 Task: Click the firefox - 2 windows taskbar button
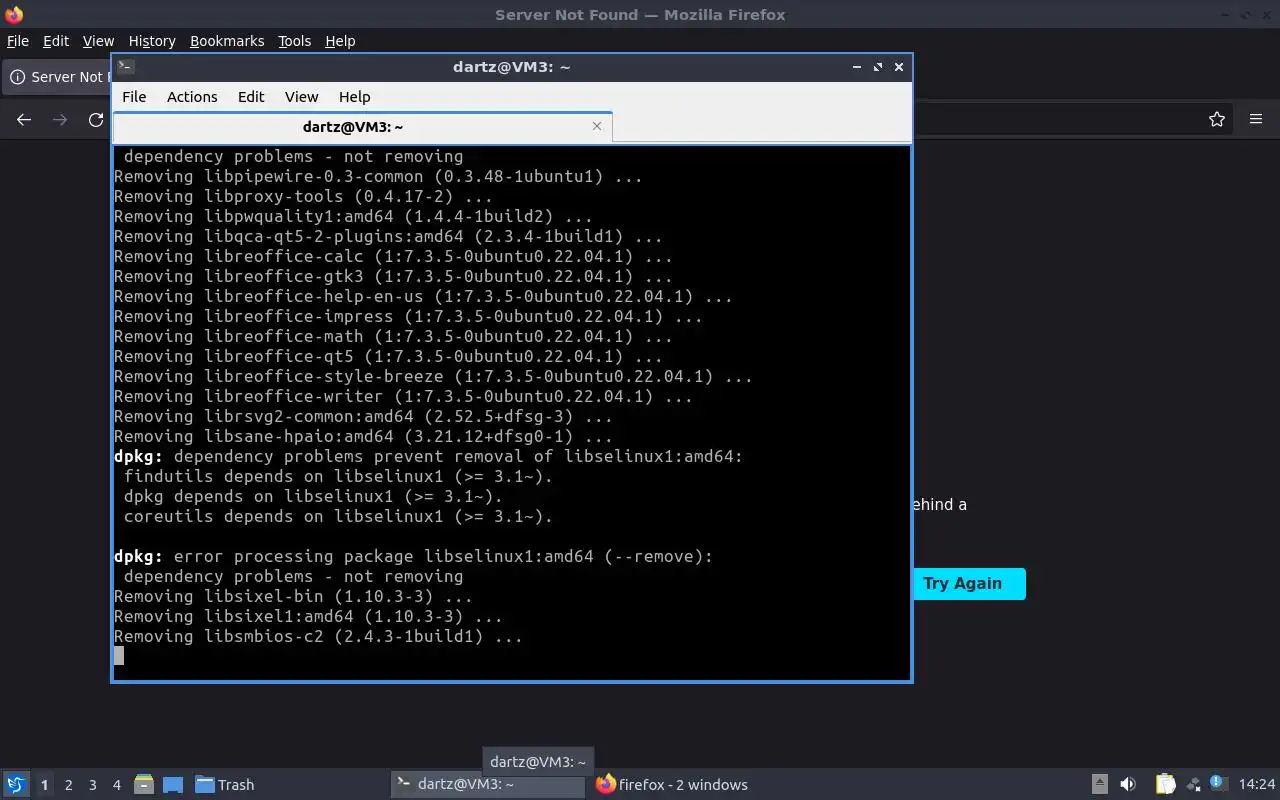(x=672, y=785)
